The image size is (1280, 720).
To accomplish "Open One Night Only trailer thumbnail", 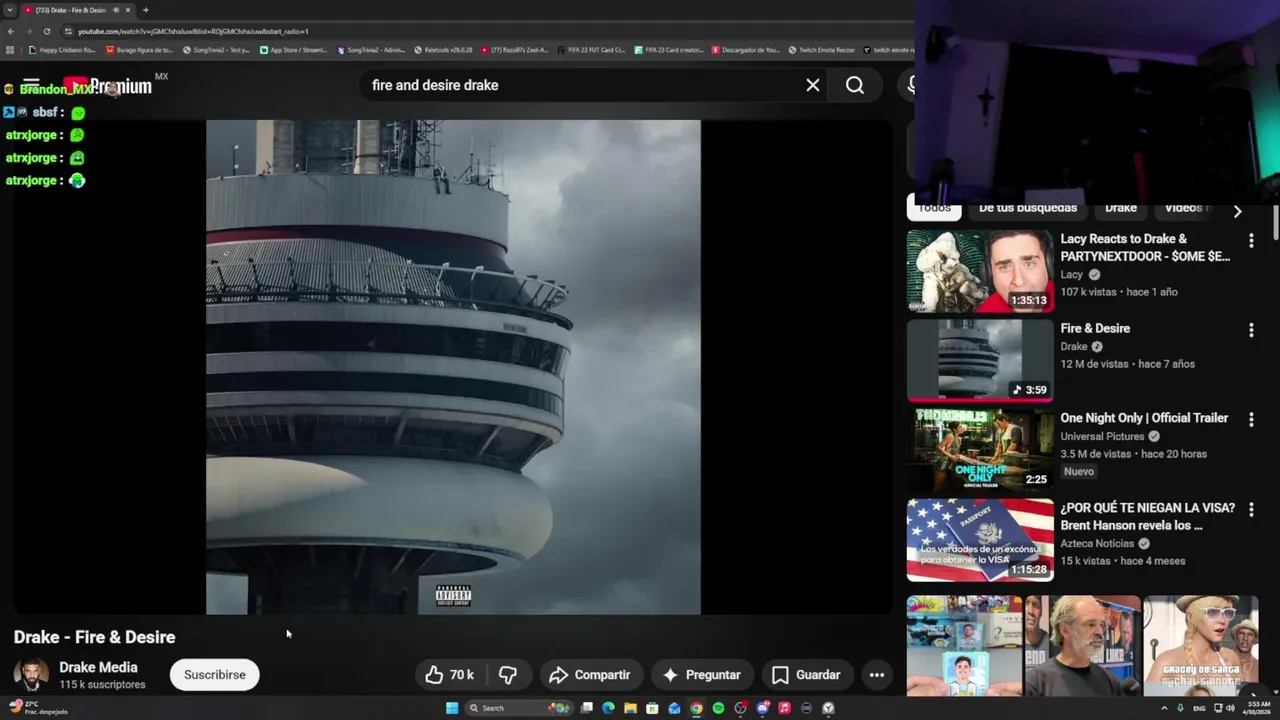I will tap(980, 450).
